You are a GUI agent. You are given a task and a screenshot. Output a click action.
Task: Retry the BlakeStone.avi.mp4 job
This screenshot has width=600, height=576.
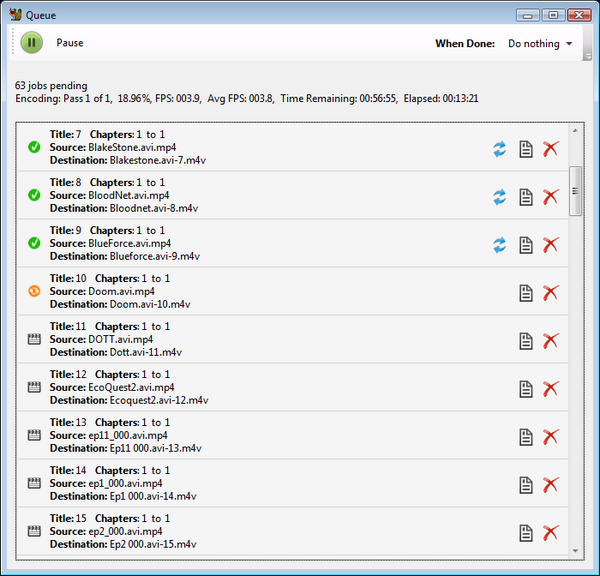pyautogui.click(x=499, y=149)
